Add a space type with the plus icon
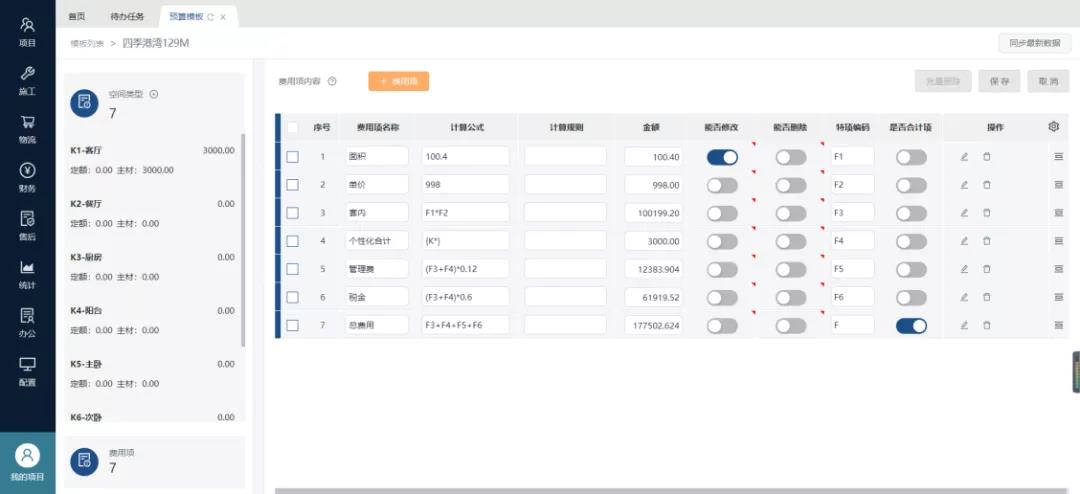Image resolution: width=1080 pixels, height=494 pixels. (154, 95)
